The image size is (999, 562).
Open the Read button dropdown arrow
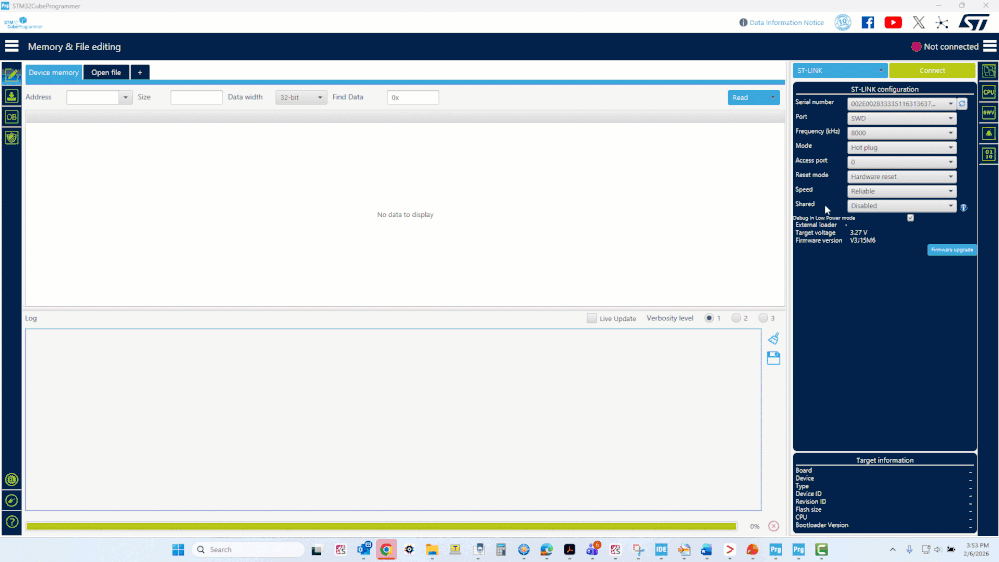click(x=773, y=97)
